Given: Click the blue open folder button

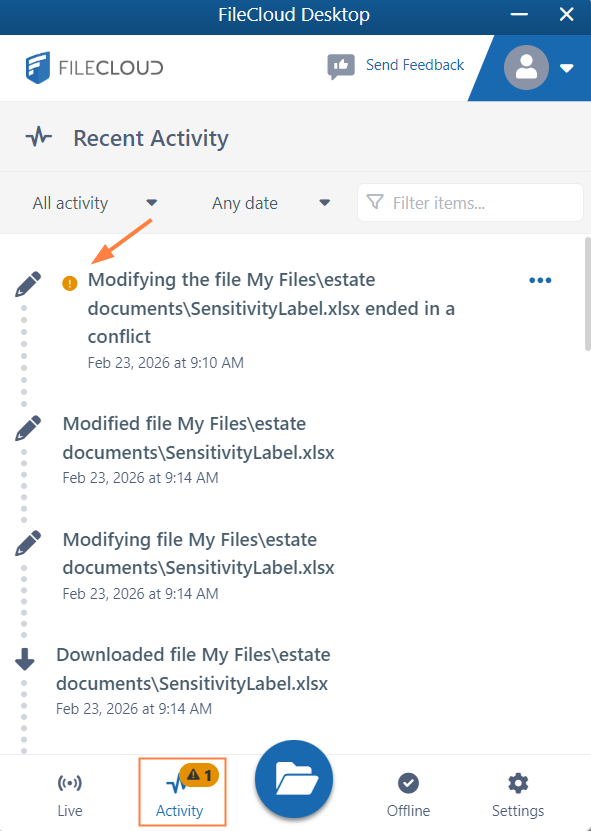Looking at the screenshot, I should point(294,779).
